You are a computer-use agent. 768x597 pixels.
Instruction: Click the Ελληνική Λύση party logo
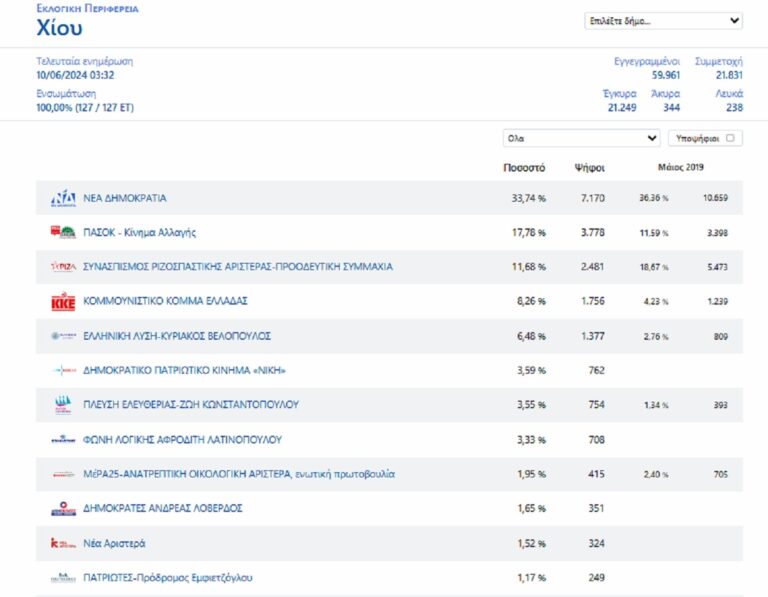click(63, 336)
